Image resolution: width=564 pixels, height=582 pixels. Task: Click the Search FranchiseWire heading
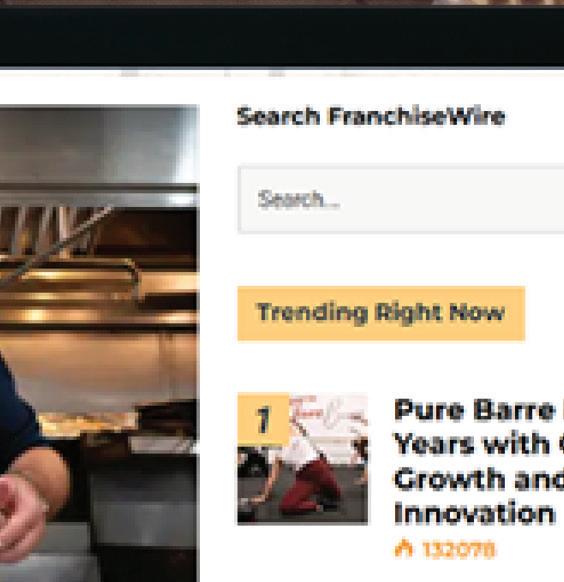tap(371, 117)
